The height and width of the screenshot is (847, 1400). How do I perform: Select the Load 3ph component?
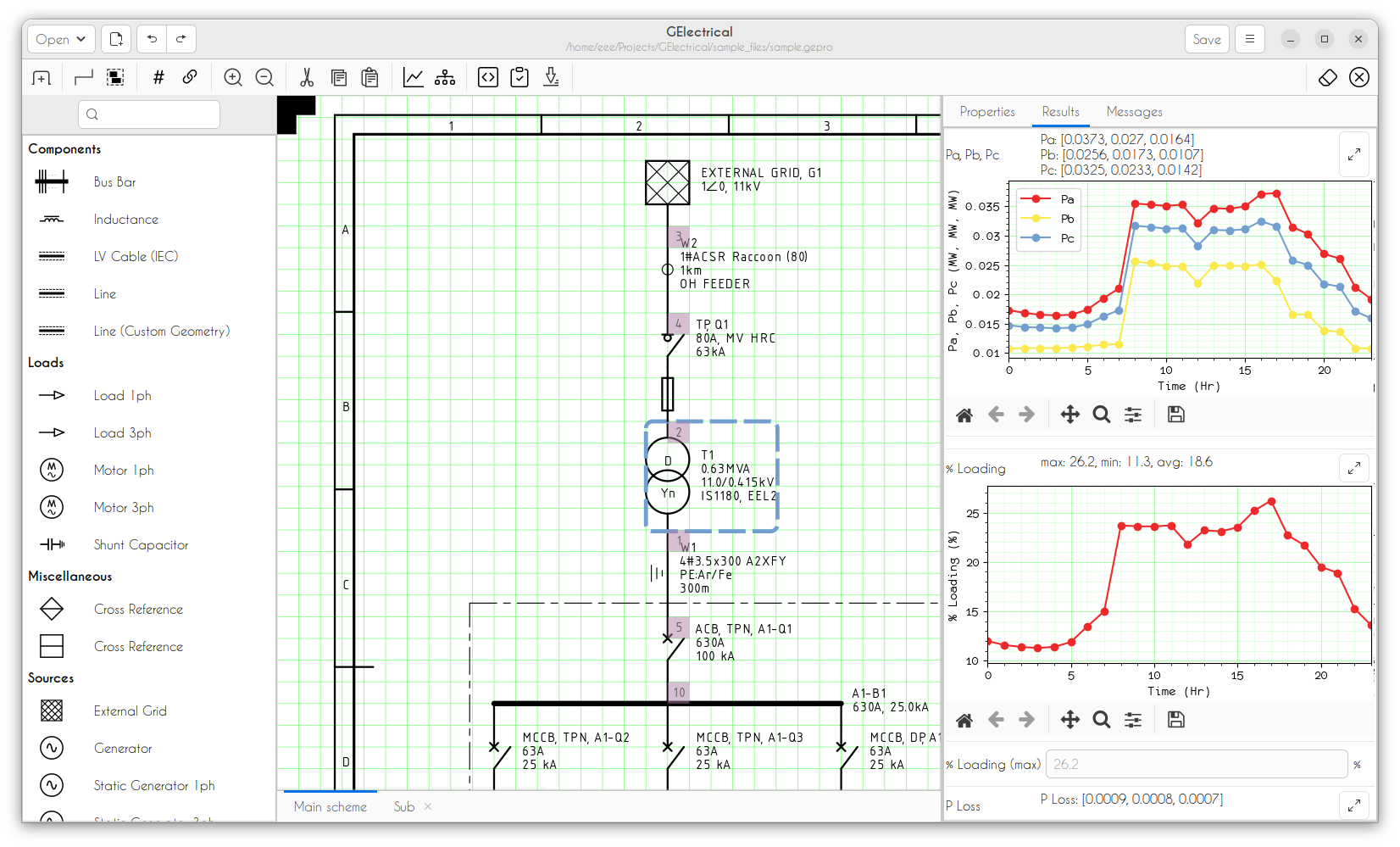coord(149,432)
